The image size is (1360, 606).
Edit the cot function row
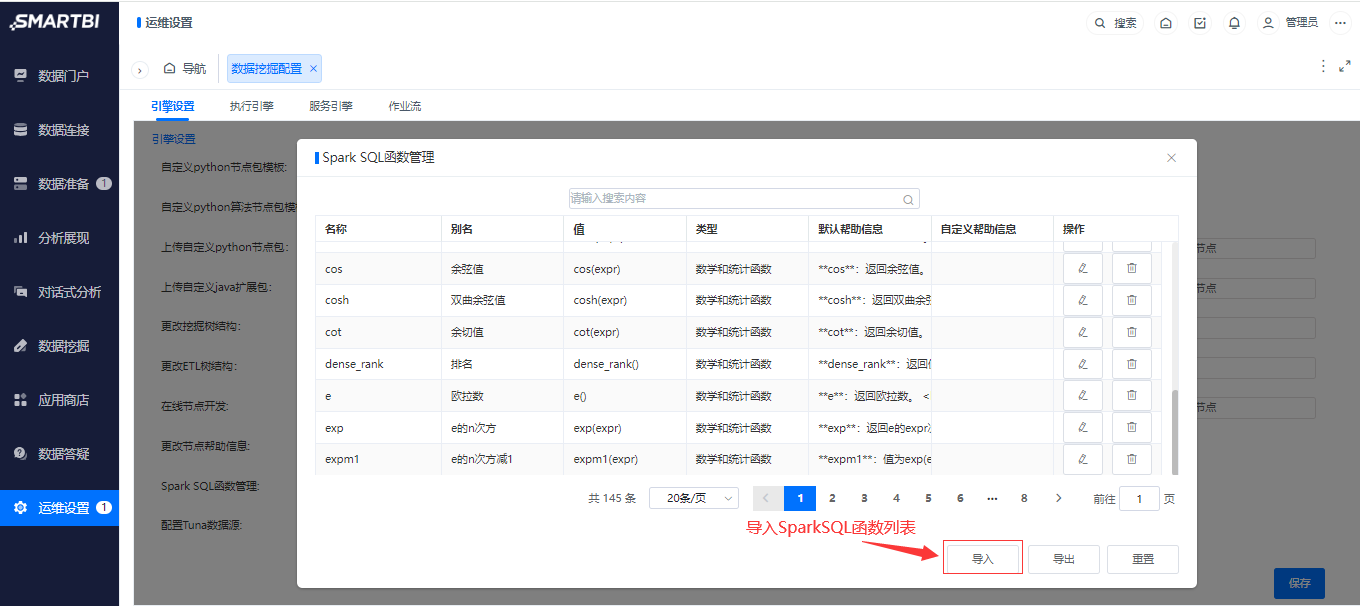1082,332
